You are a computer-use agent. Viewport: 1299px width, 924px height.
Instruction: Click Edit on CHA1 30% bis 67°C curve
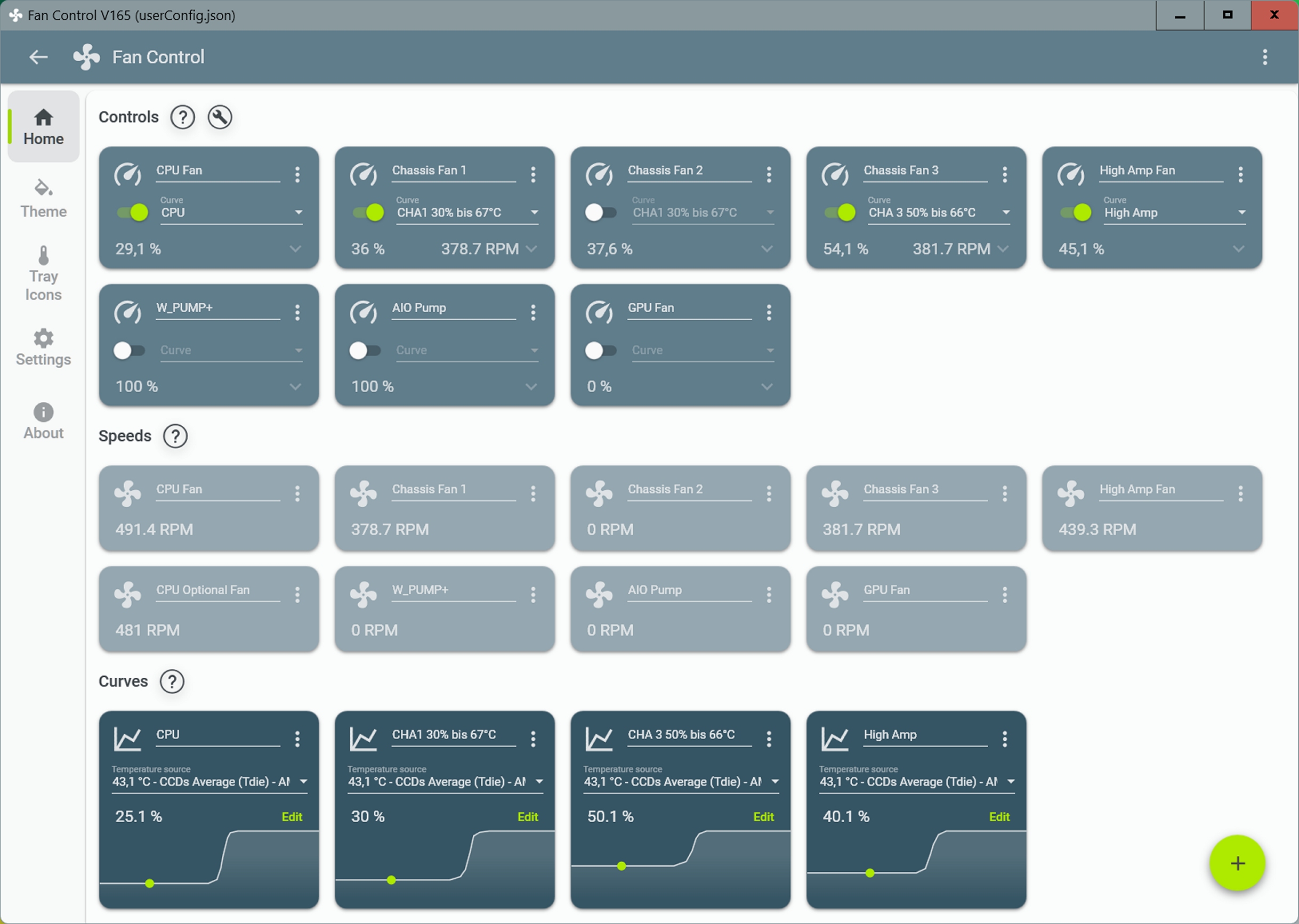point(528,817)
